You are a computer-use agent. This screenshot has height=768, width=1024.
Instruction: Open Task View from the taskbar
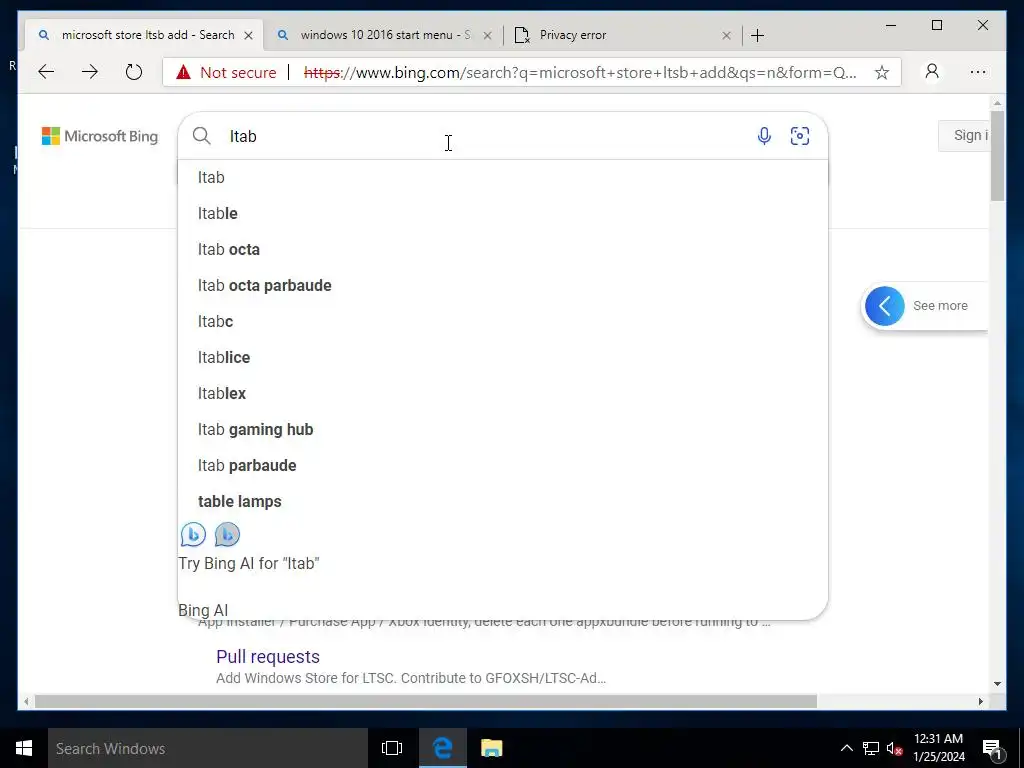(x=392, y=748)
